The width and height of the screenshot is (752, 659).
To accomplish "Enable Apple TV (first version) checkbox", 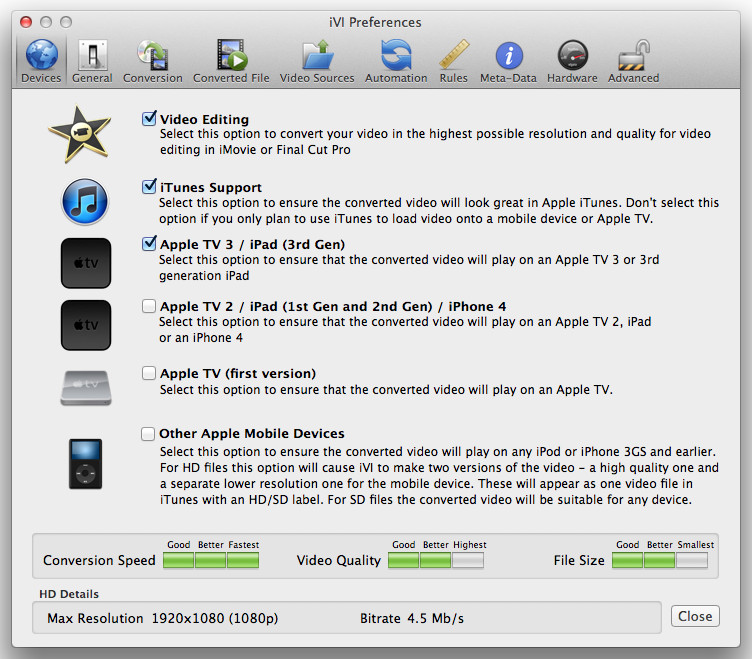I will coord(149,373).
